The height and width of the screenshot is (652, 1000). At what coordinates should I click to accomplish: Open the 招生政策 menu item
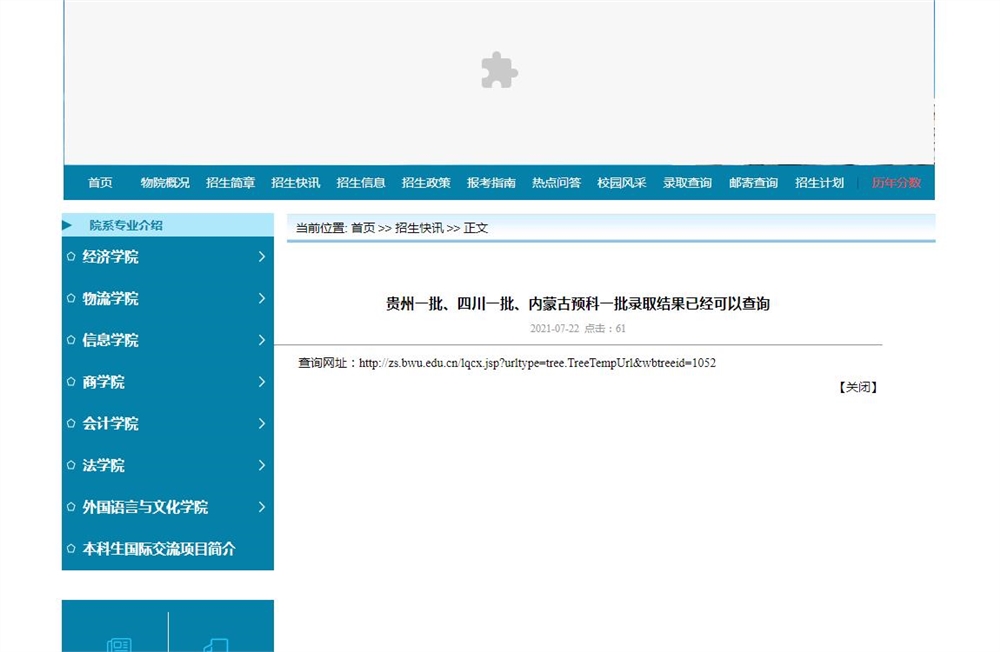426,183
